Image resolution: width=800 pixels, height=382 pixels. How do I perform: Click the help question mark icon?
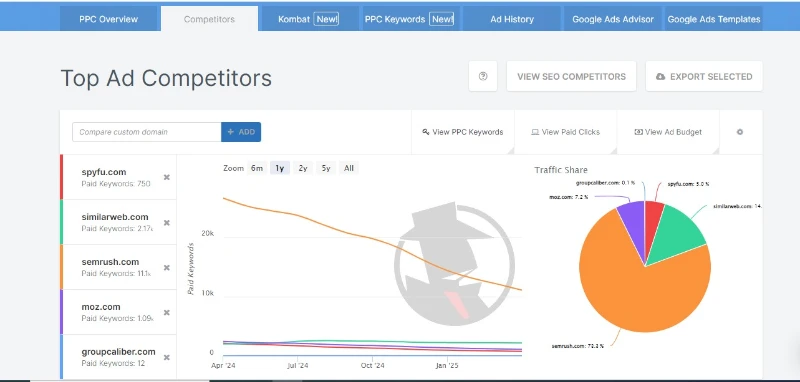(x=483, y=77)
